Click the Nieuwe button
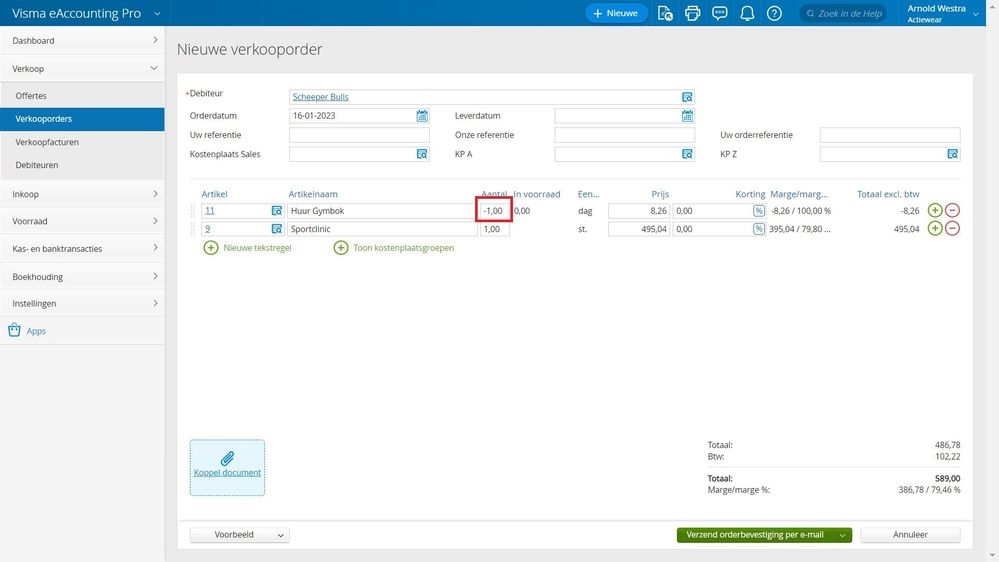 pos(615,13)
